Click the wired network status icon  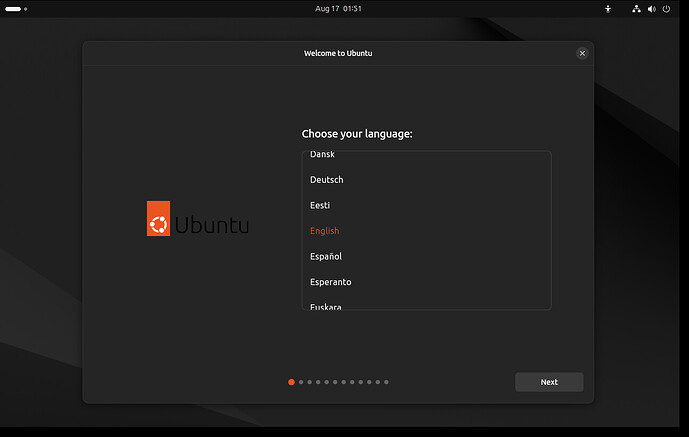[636, 9]
